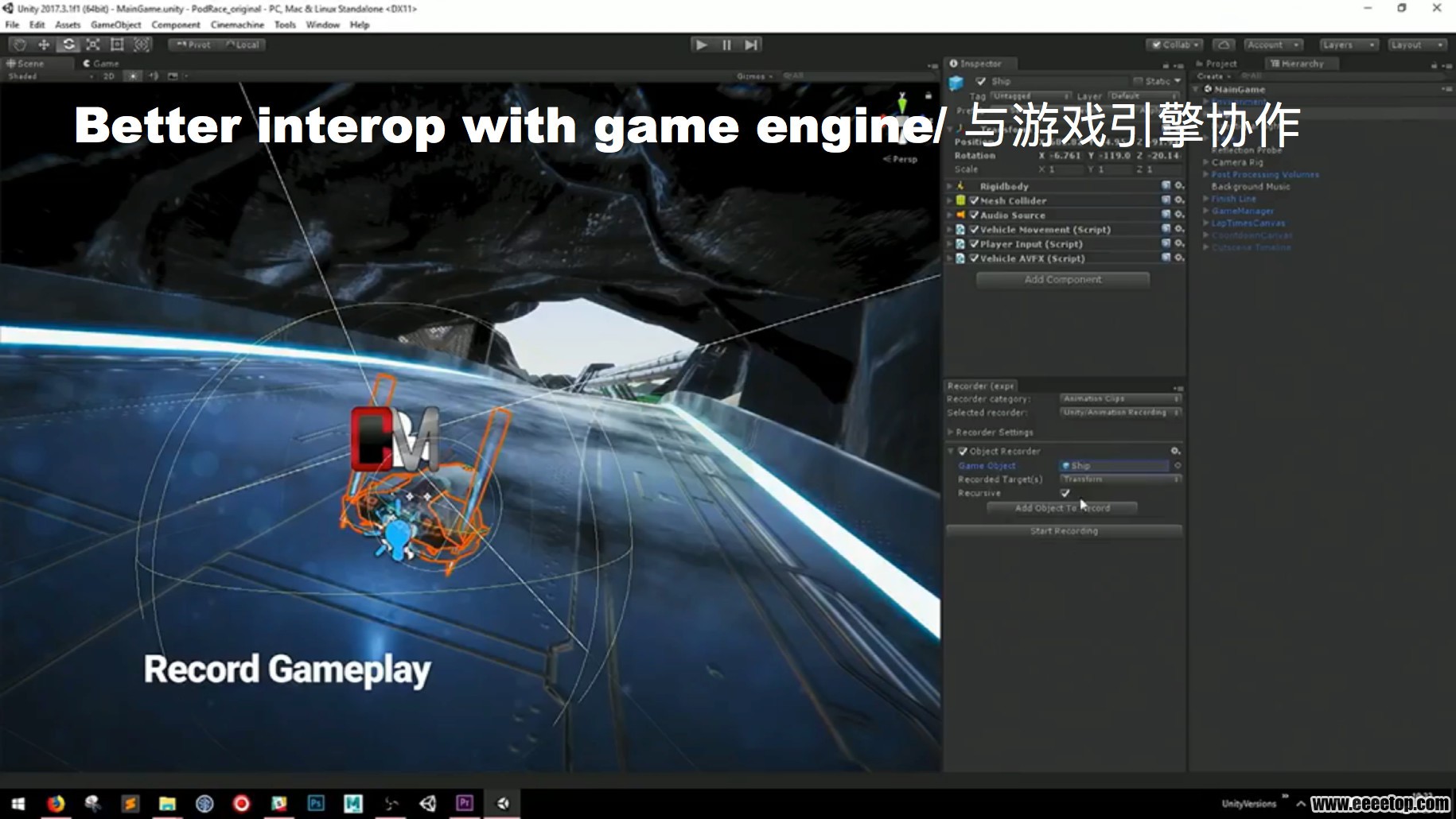Click the Step frame button

coord(751,45)
